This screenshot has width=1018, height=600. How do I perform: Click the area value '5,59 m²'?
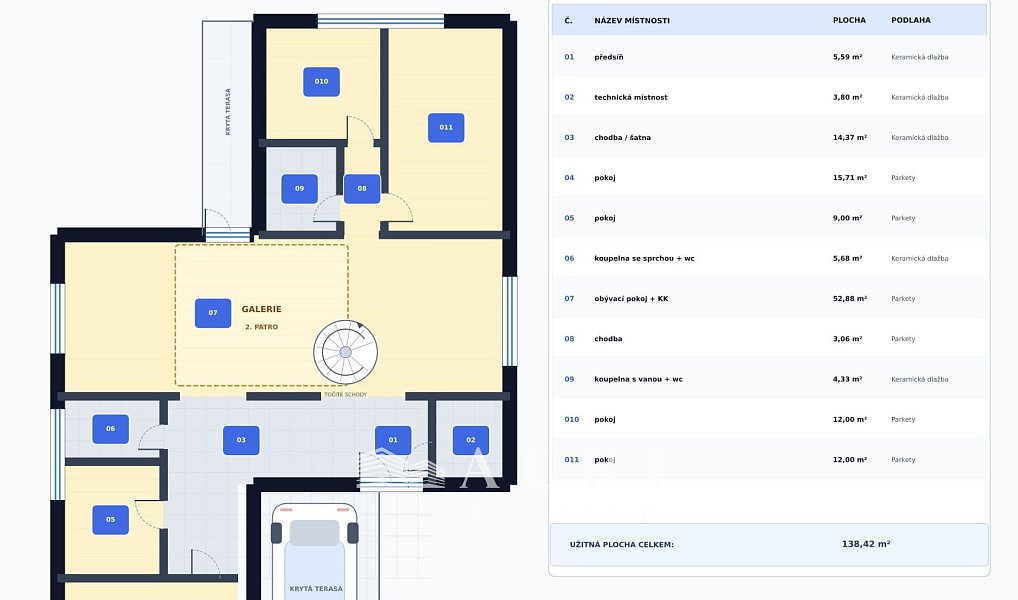tap(848, 57)
